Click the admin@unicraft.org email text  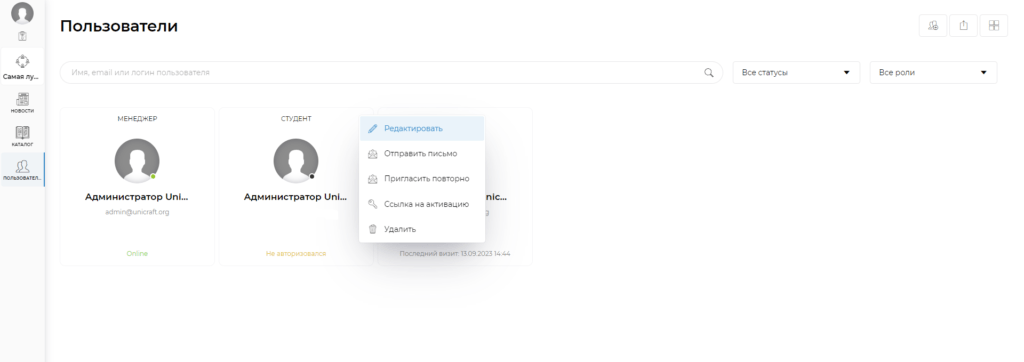(137, 212)
